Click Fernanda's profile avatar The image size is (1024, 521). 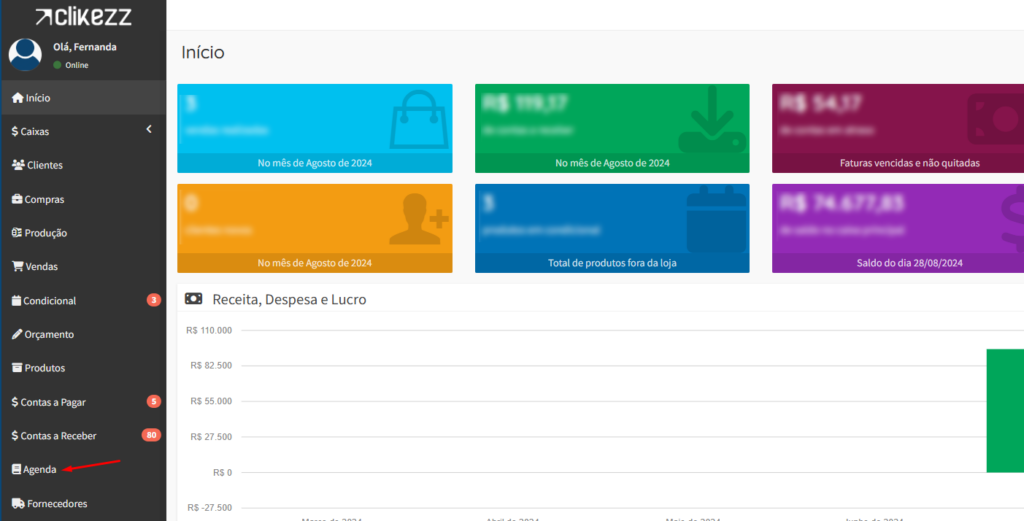click(x=25, y=54)
